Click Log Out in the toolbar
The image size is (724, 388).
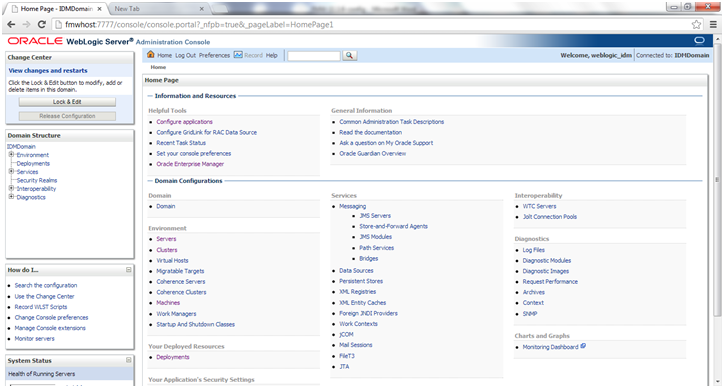tap(186, 55)
